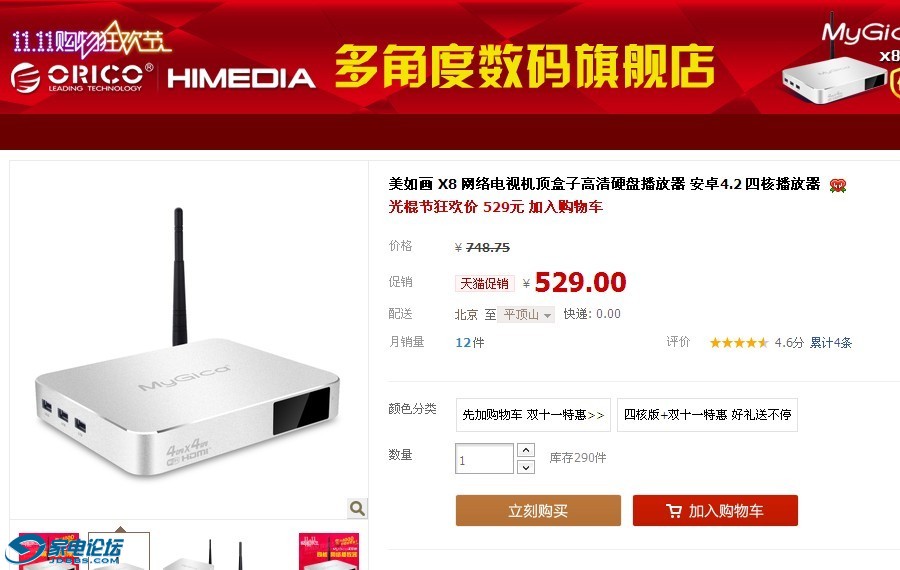Image resolution: width=900 pixels, height=570 pixels.
Task: Click the 11.11 shopping festival logo
Action: (90, 39)
